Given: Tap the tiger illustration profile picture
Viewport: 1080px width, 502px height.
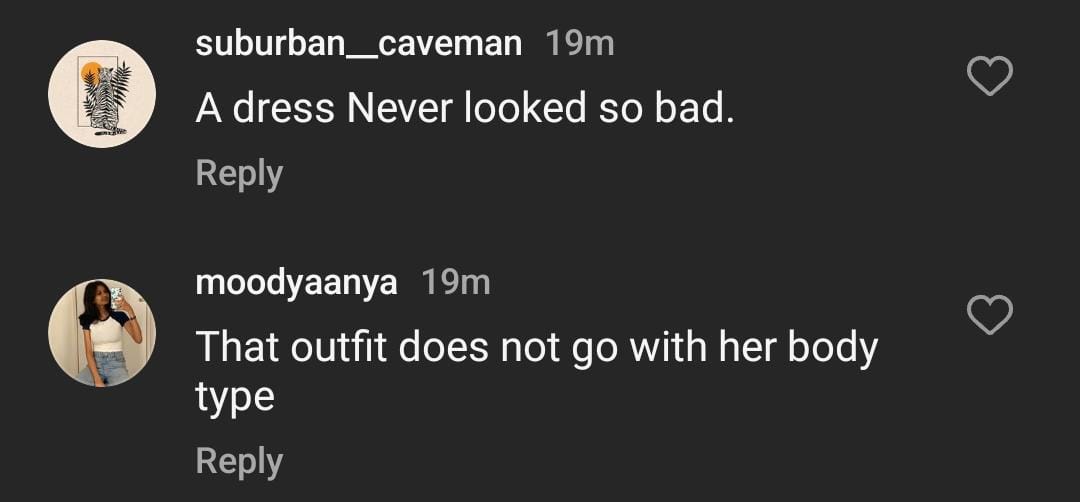Looking at the screenshot, I should 102,94.
